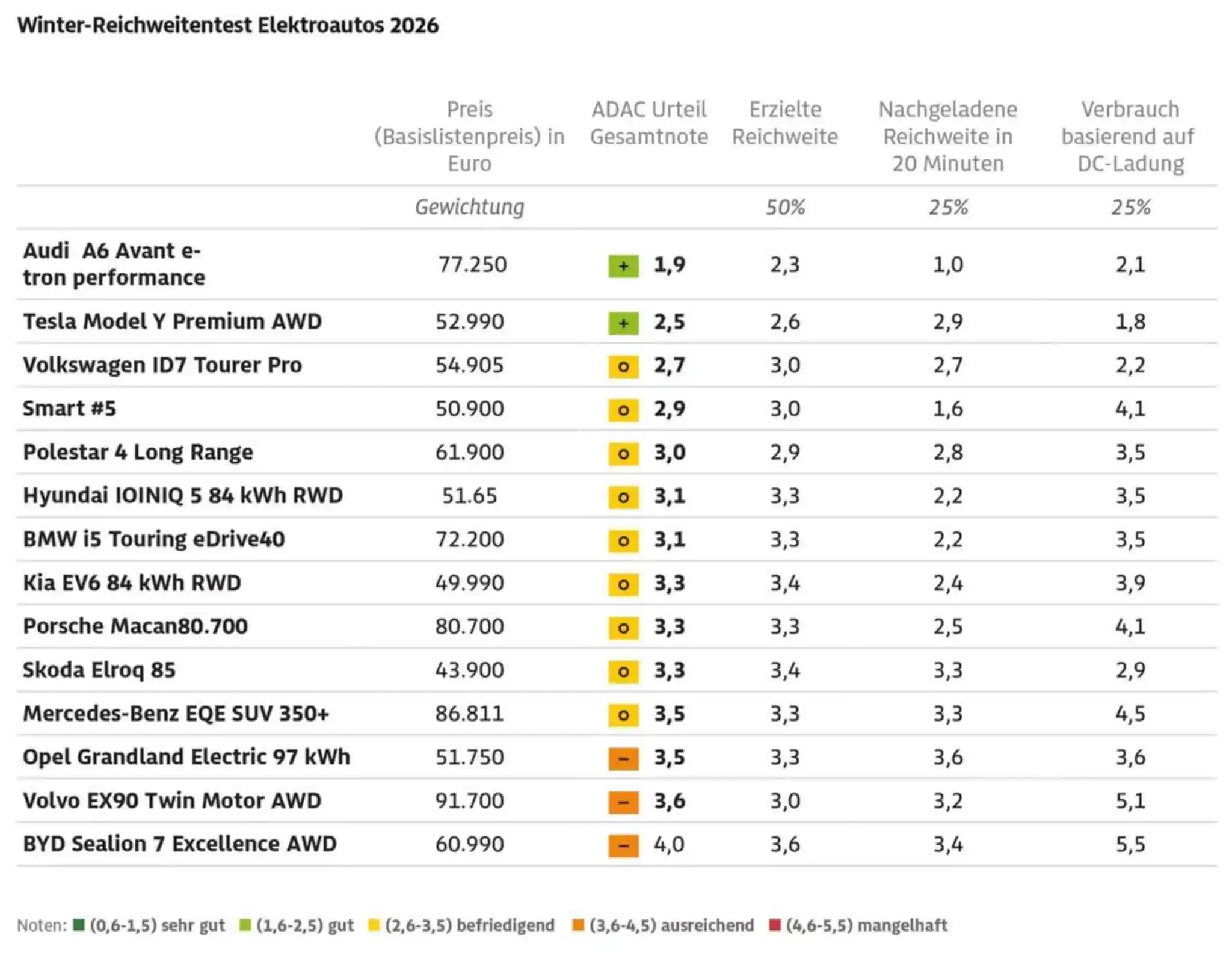The image size is (1232, 961).
Task: Click the 'ADAC Urteil Gesamtnote' column header
Action: 648,123
